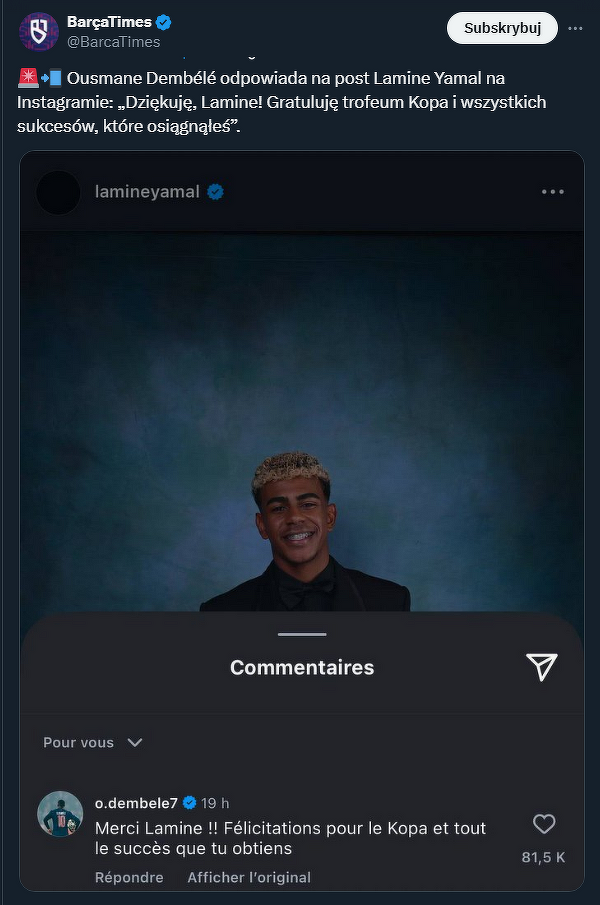Click the drag handle above Commentaires

(x=302, y=634)
